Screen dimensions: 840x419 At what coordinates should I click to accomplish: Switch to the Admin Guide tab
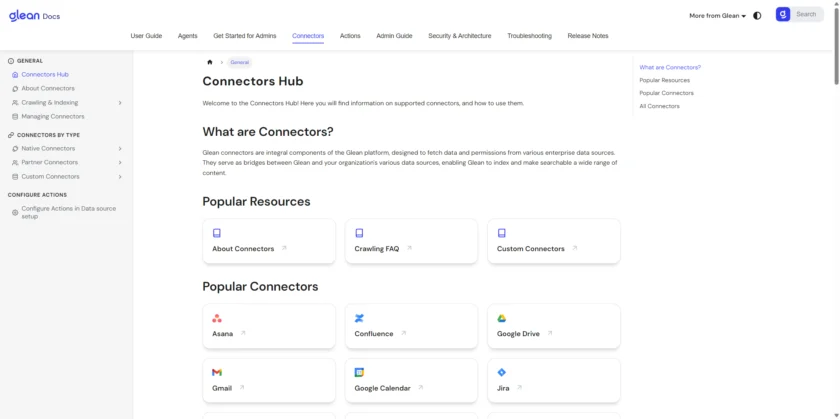(x=394, y=36)
